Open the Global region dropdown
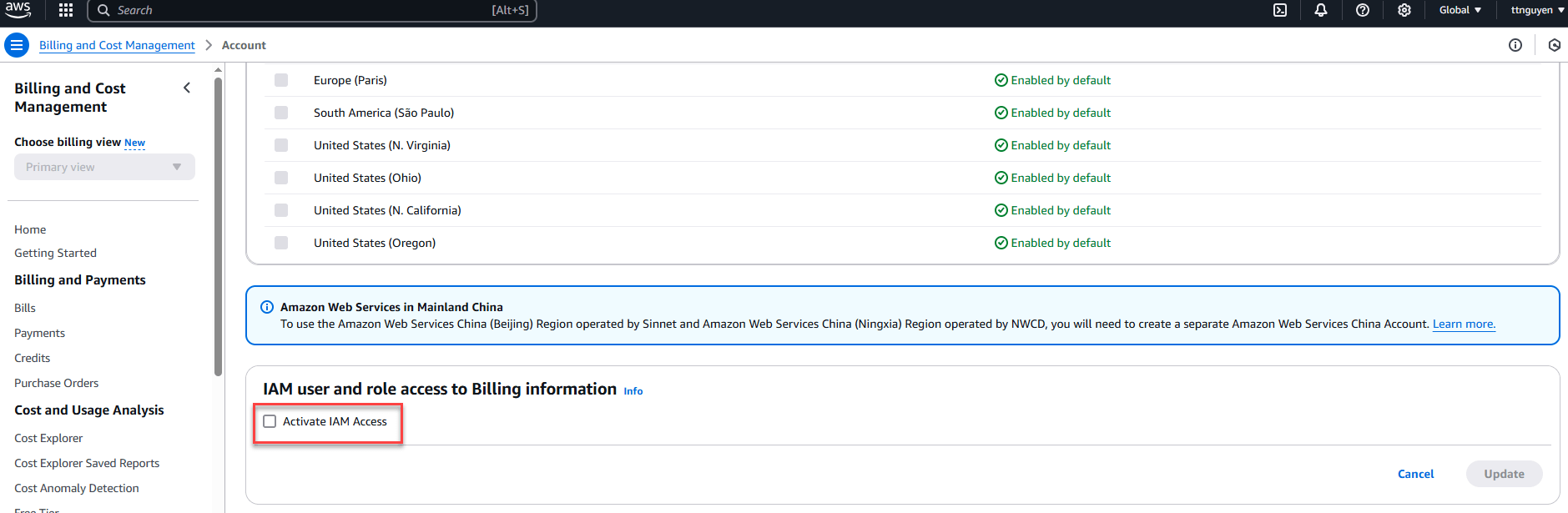This screenshot has height=513, width=1568. pyautogui.click(x=1460, y=10)
